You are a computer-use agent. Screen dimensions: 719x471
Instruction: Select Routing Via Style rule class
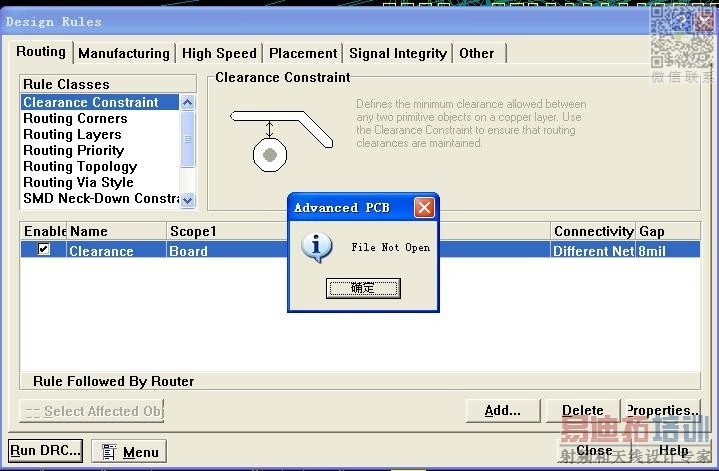click(100, 183)
